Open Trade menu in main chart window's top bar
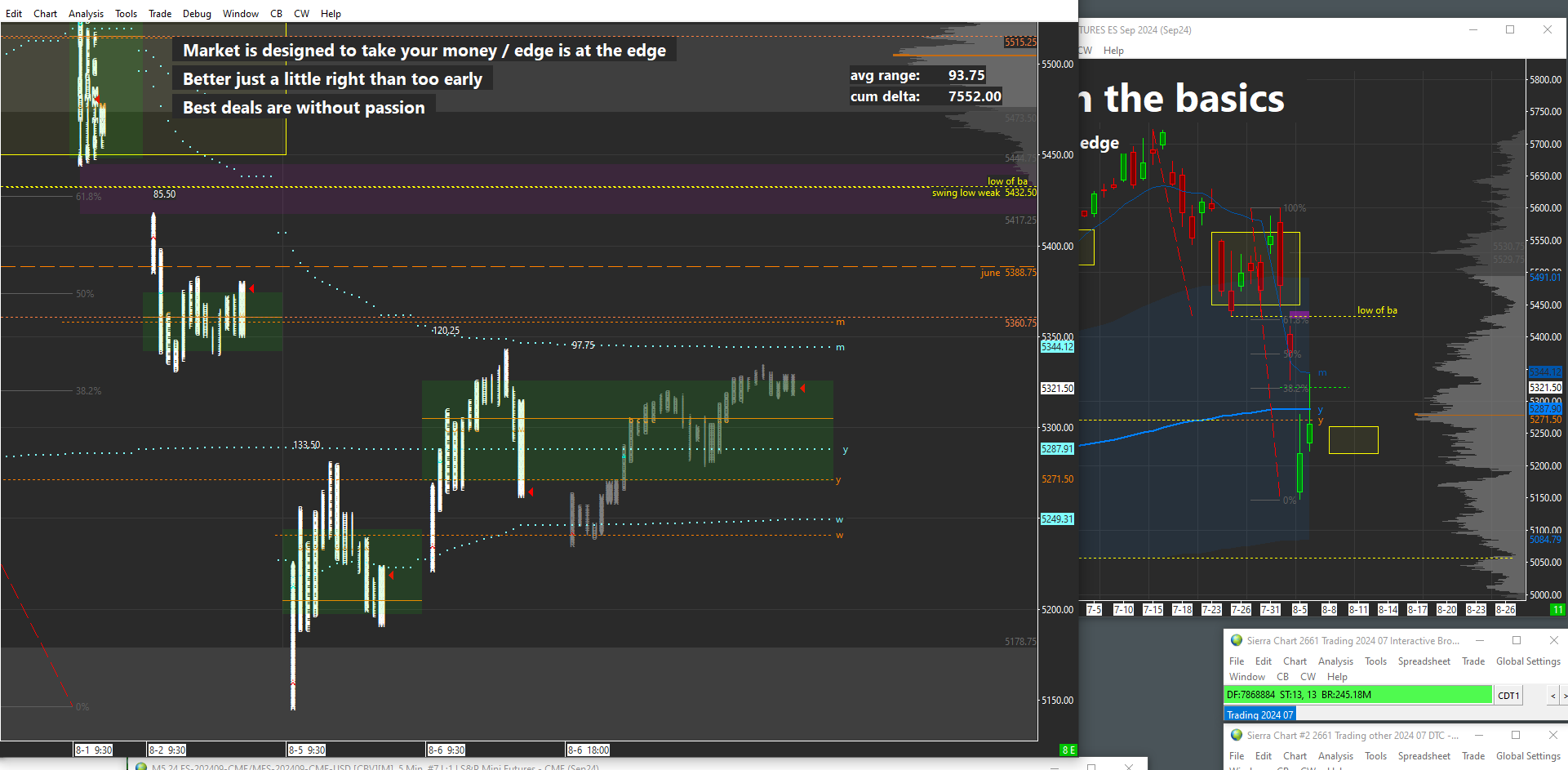Viewport: 1568px width, 770px height. (x=160, y=14)
